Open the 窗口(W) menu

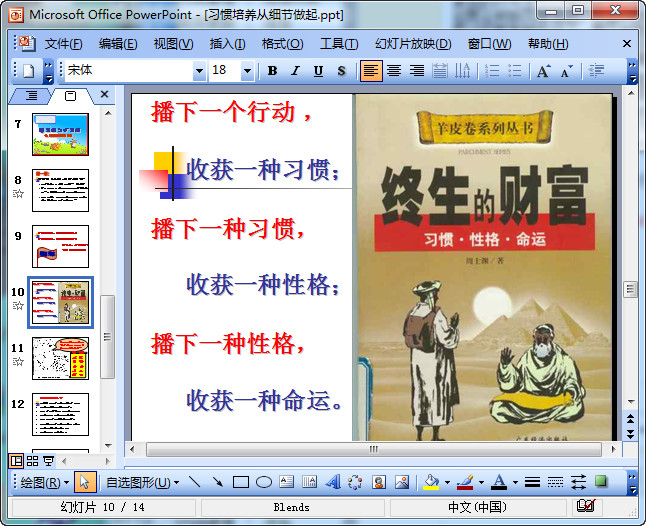click(489, 44)
